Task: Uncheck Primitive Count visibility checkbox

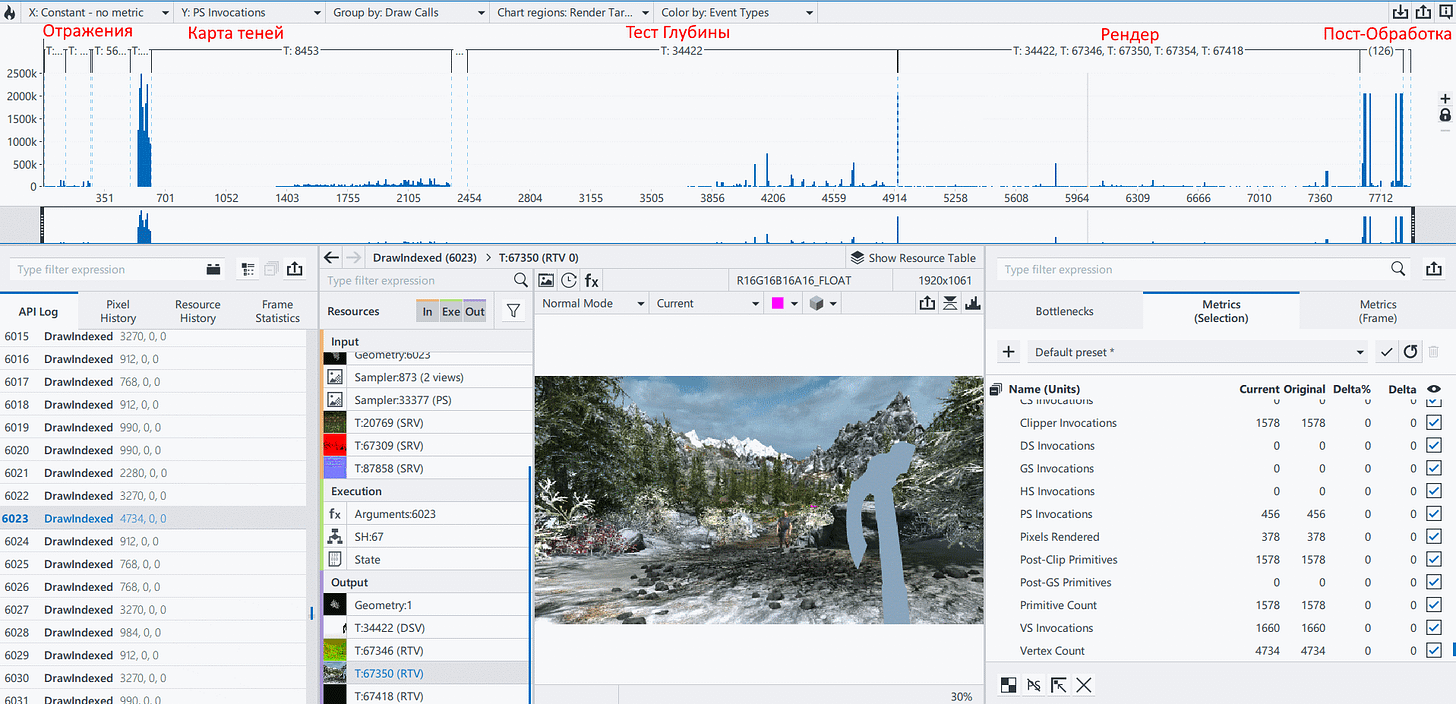Action: [x=1435, y=605]
